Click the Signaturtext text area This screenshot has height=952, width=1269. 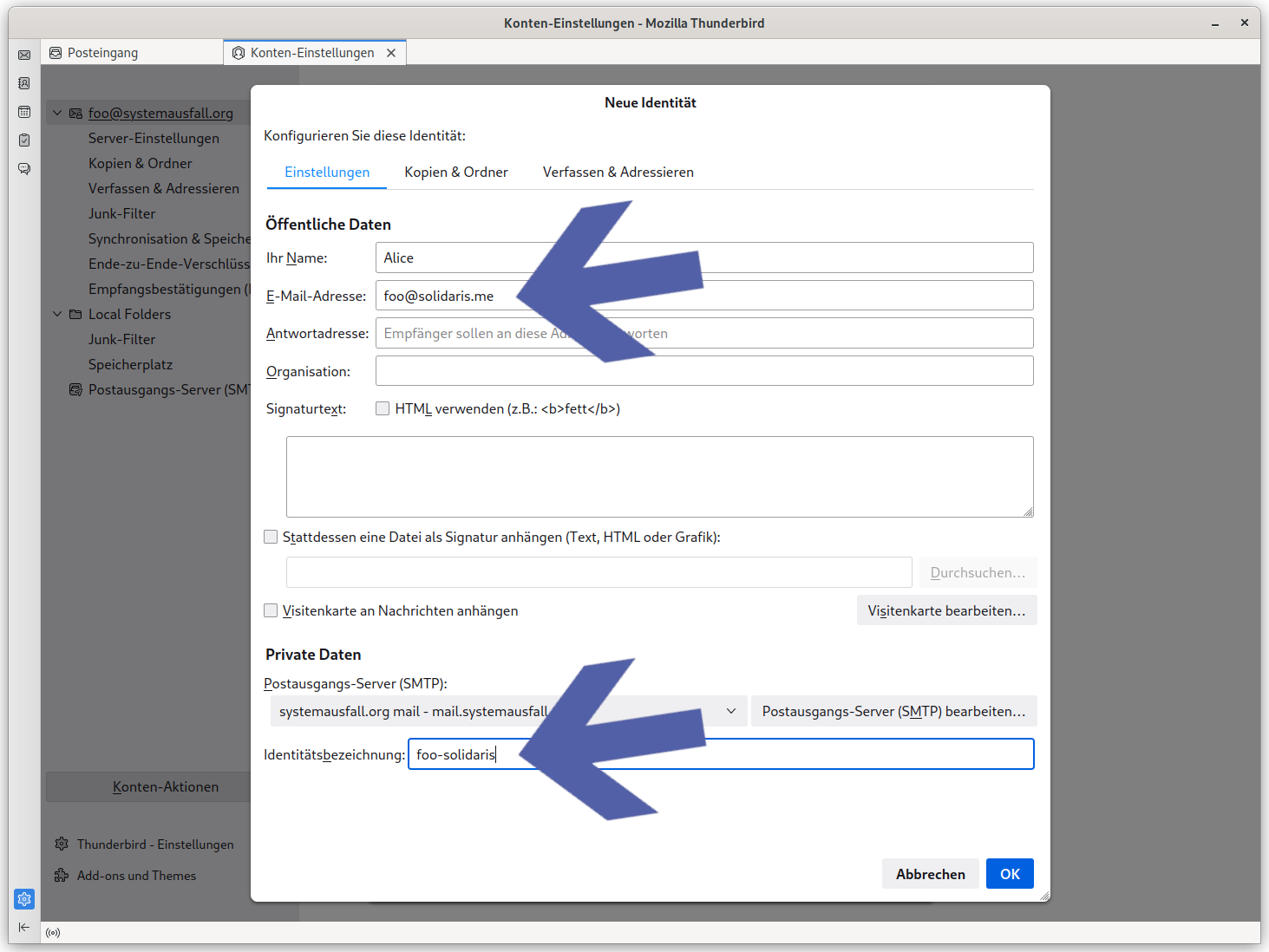(660, 477)
